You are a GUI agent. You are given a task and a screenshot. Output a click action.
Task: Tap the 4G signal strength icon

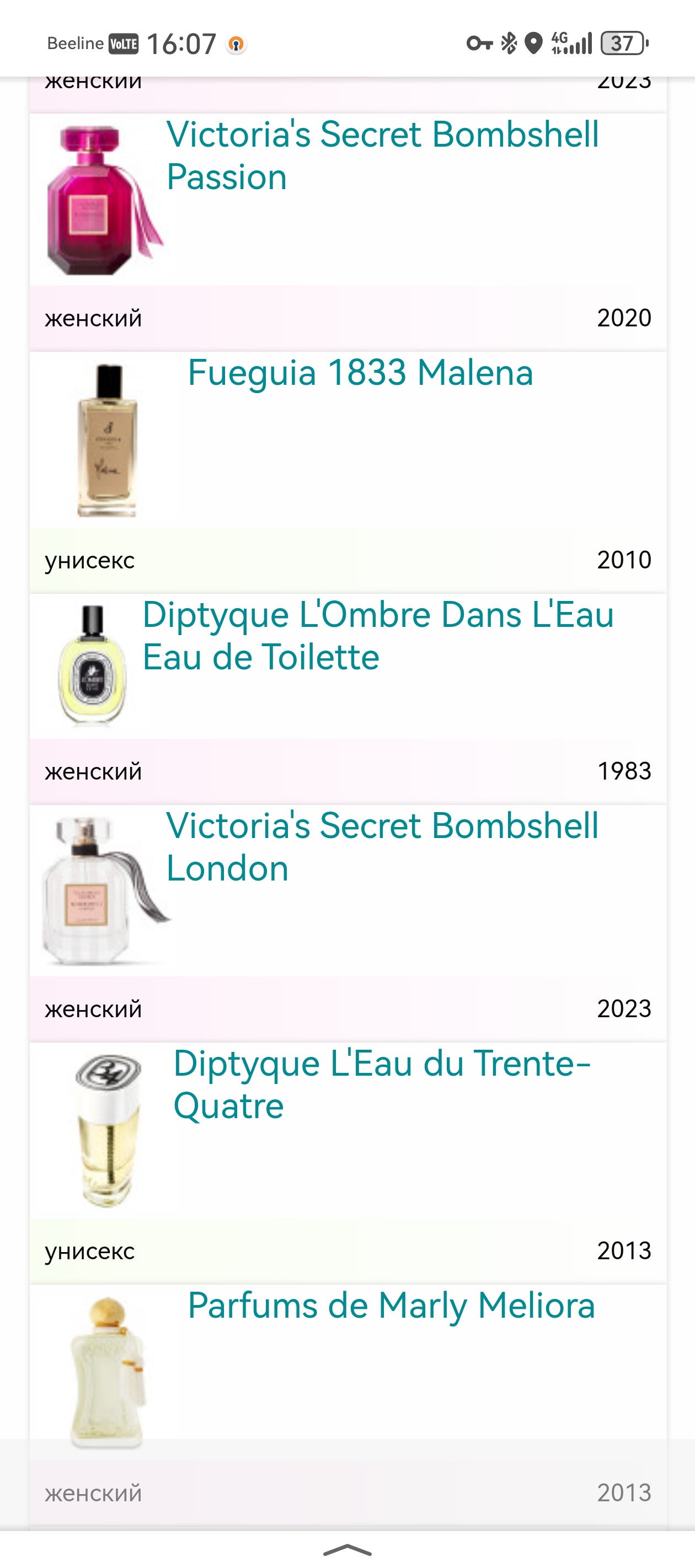point(571,43)
